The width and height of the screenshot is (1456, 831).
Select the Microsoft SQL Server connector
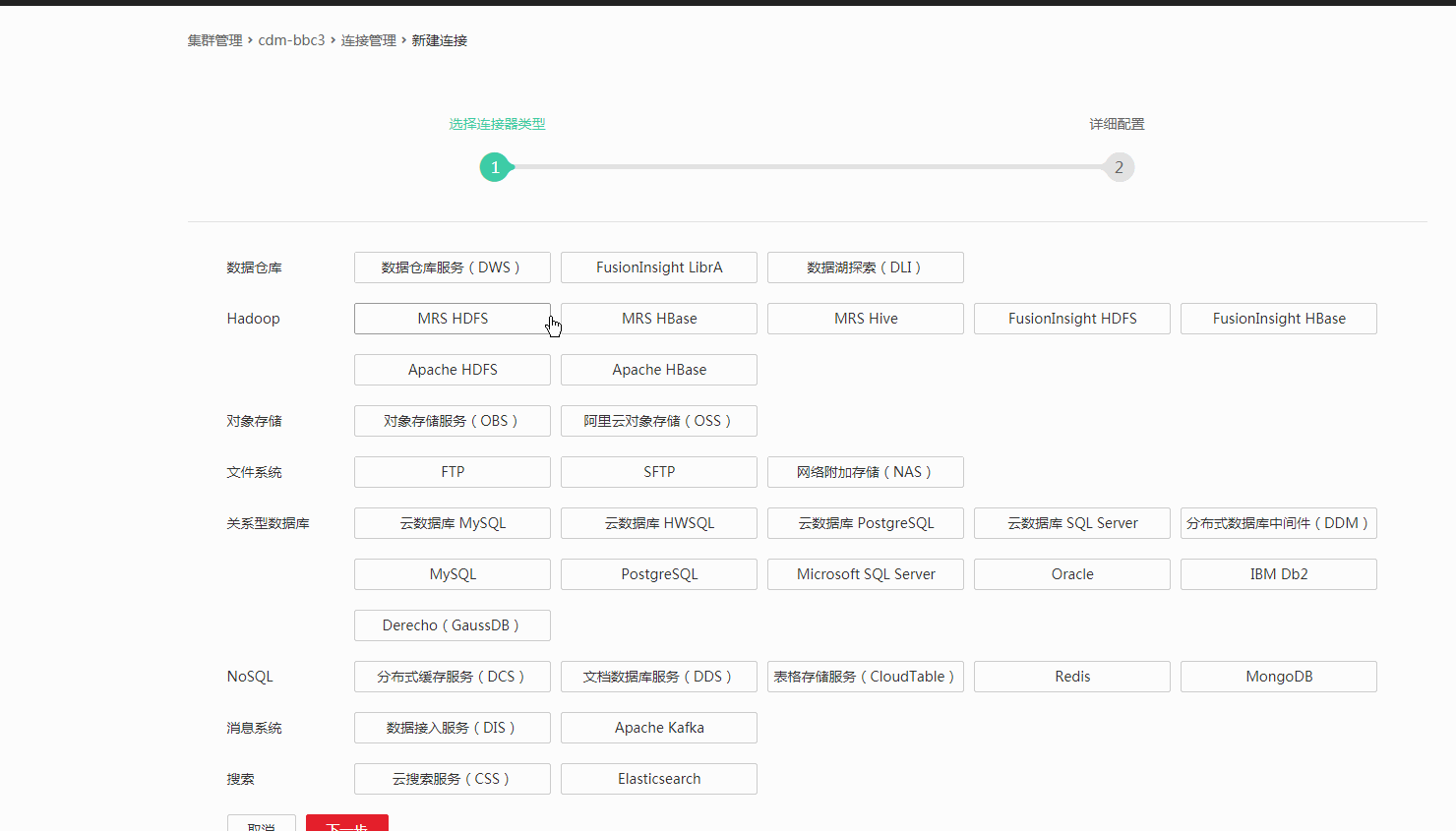866,574
